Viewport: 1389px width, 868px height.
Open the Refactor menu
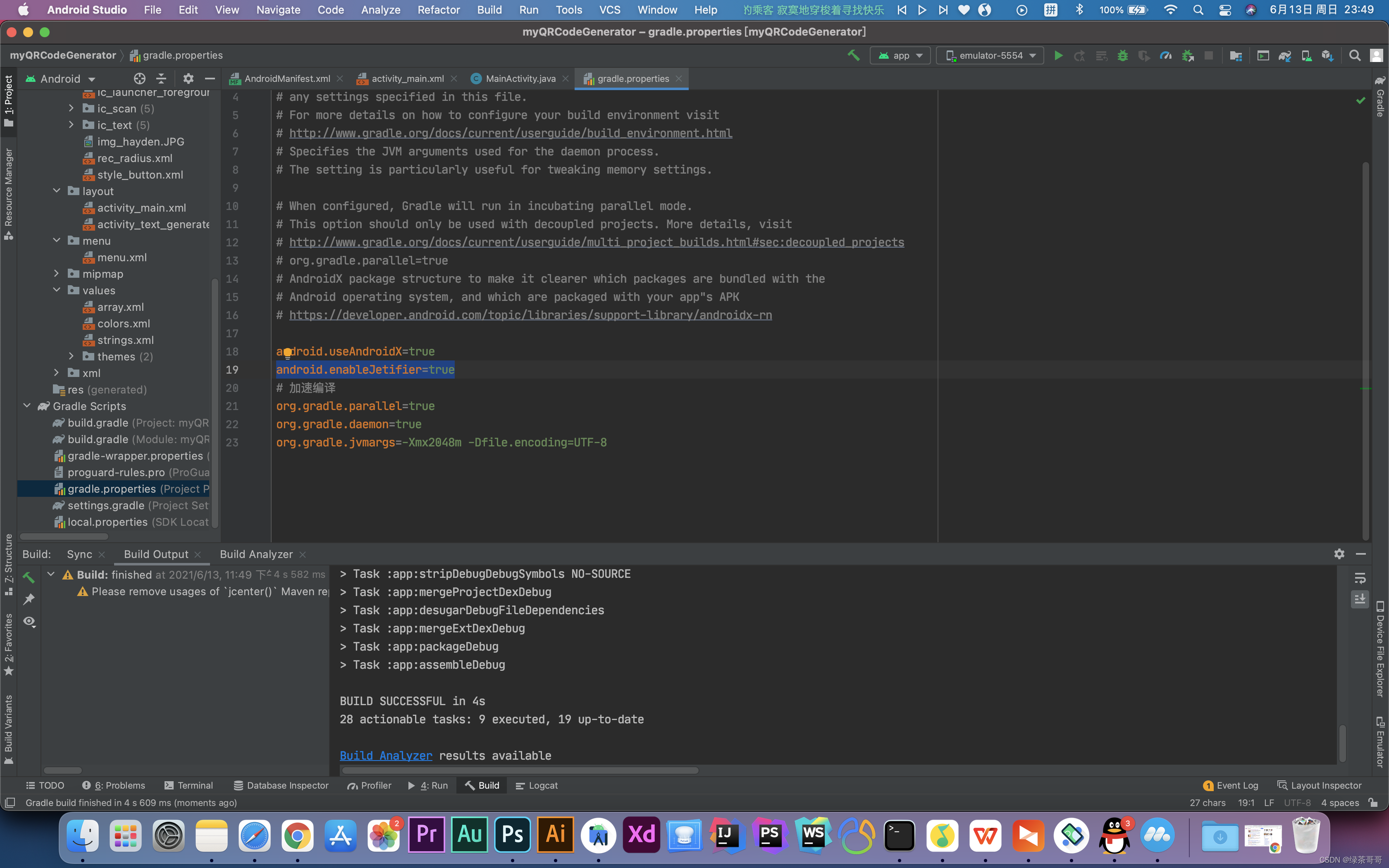[439, 10]
